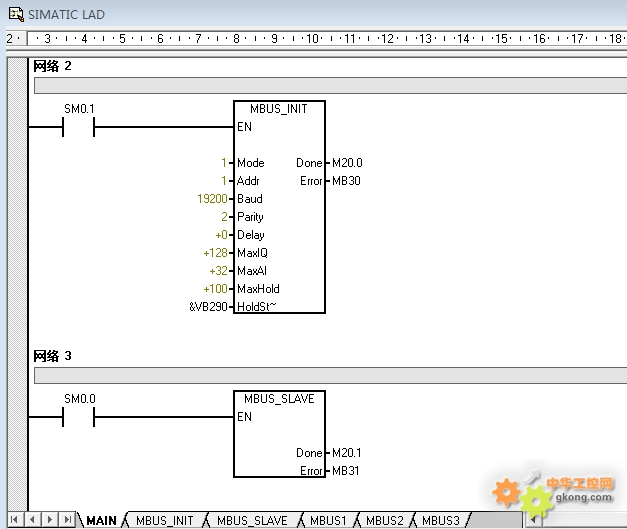Viewport: 627px width, 529px height.
Task: Click the Done output M20.1
Action: tap(346, 453)
